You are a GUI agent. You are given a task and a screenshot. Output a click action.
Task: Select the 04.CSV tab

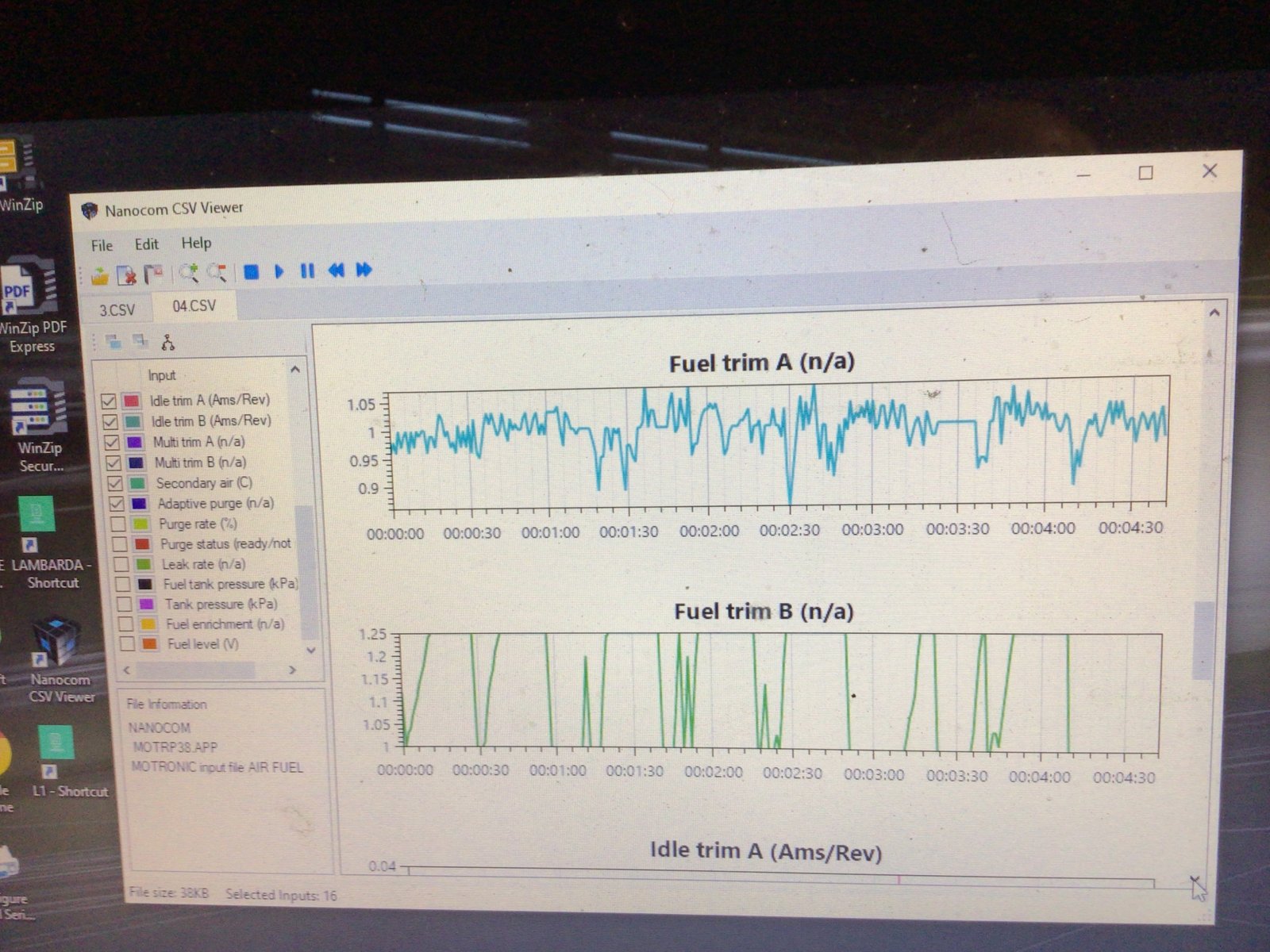click(x=194, y=305)
